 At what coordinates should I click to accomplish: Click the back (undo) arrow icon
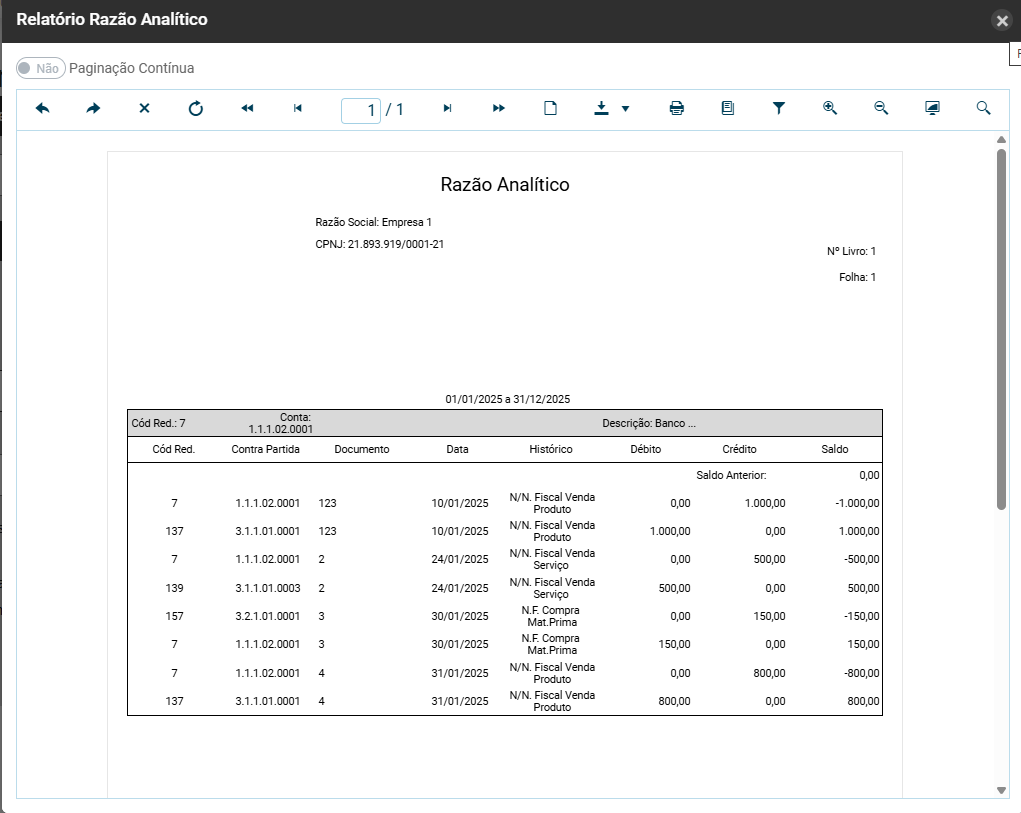(x=42, y=109)
